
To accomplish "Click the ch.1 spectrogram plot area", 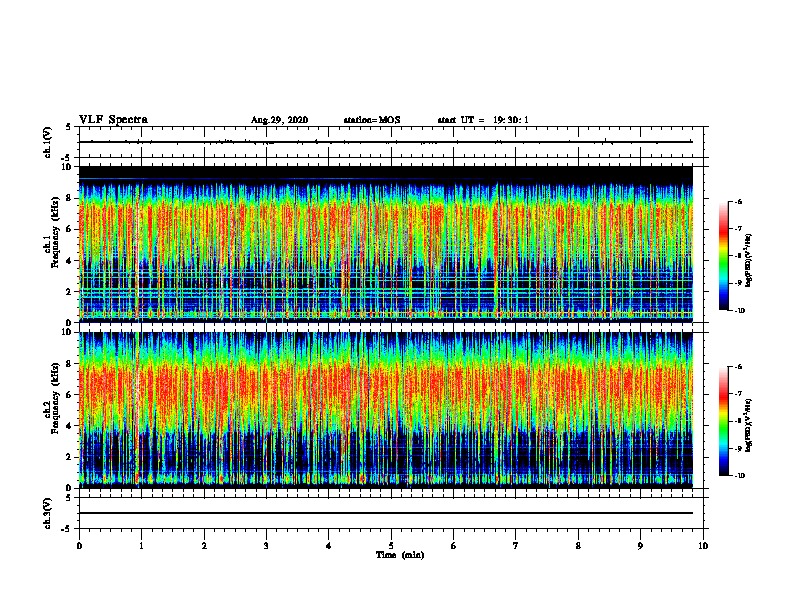I will tap(386, 244).
